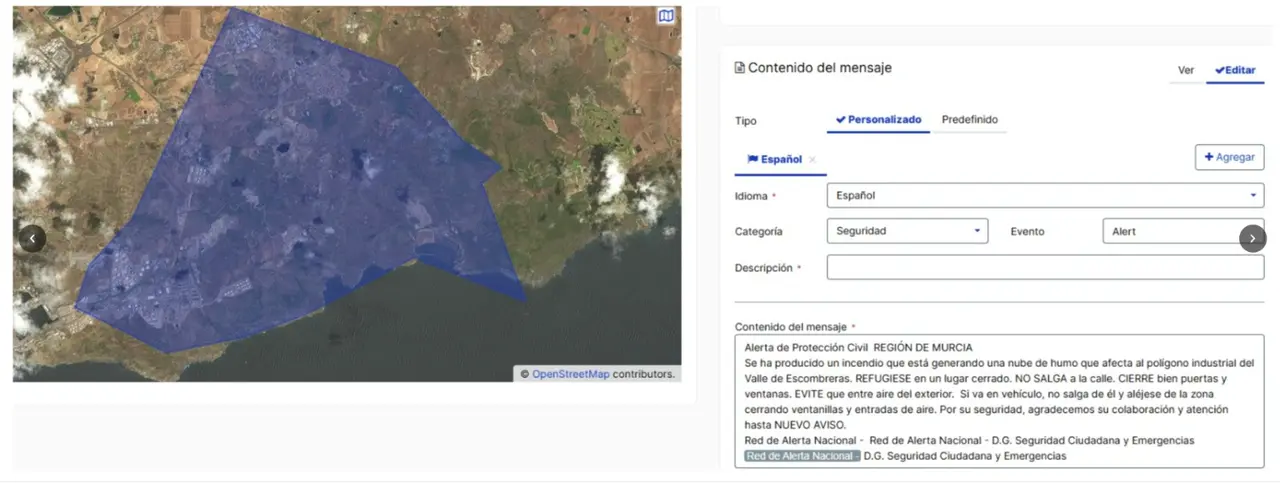Open the Categoría dropdown showing Seguridad
Image resolution: width=1280 pixels, height=483 pixels.
(907, 231)
